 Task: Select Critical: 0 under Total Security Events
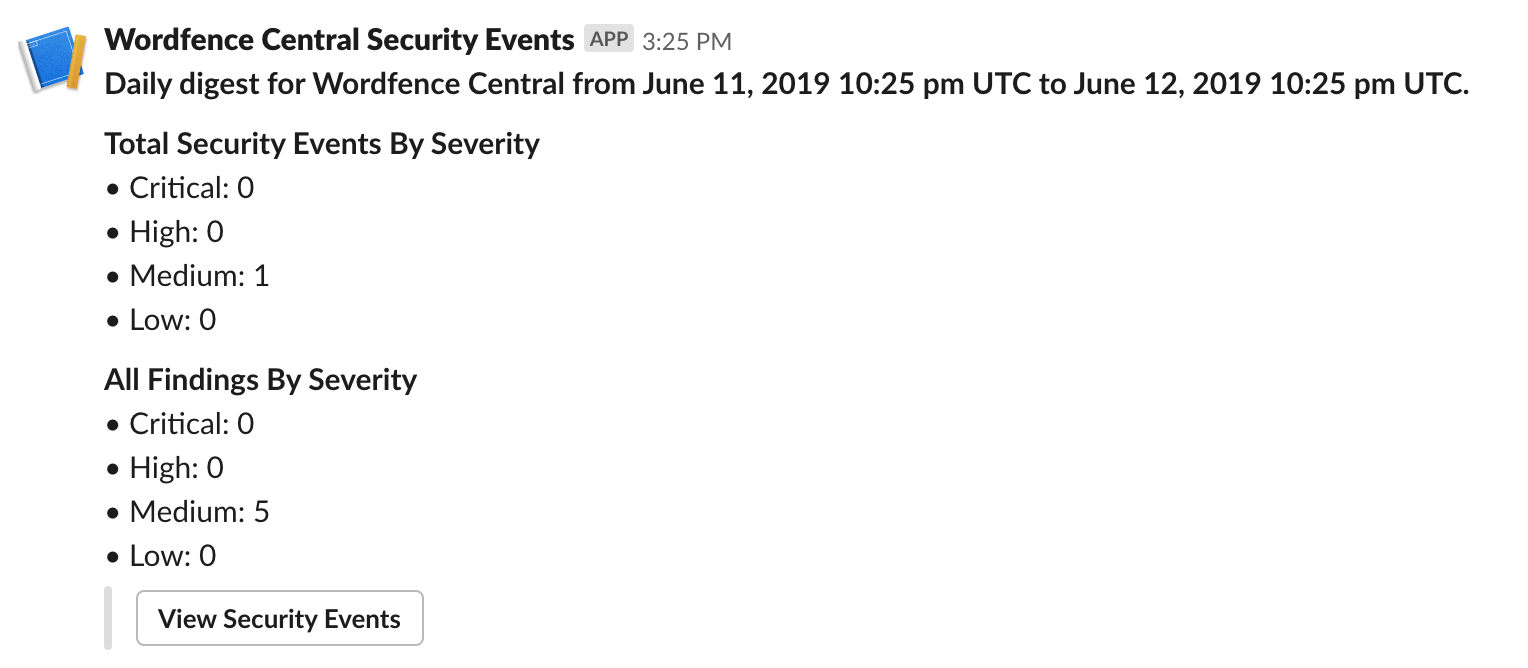click(191, 188)
